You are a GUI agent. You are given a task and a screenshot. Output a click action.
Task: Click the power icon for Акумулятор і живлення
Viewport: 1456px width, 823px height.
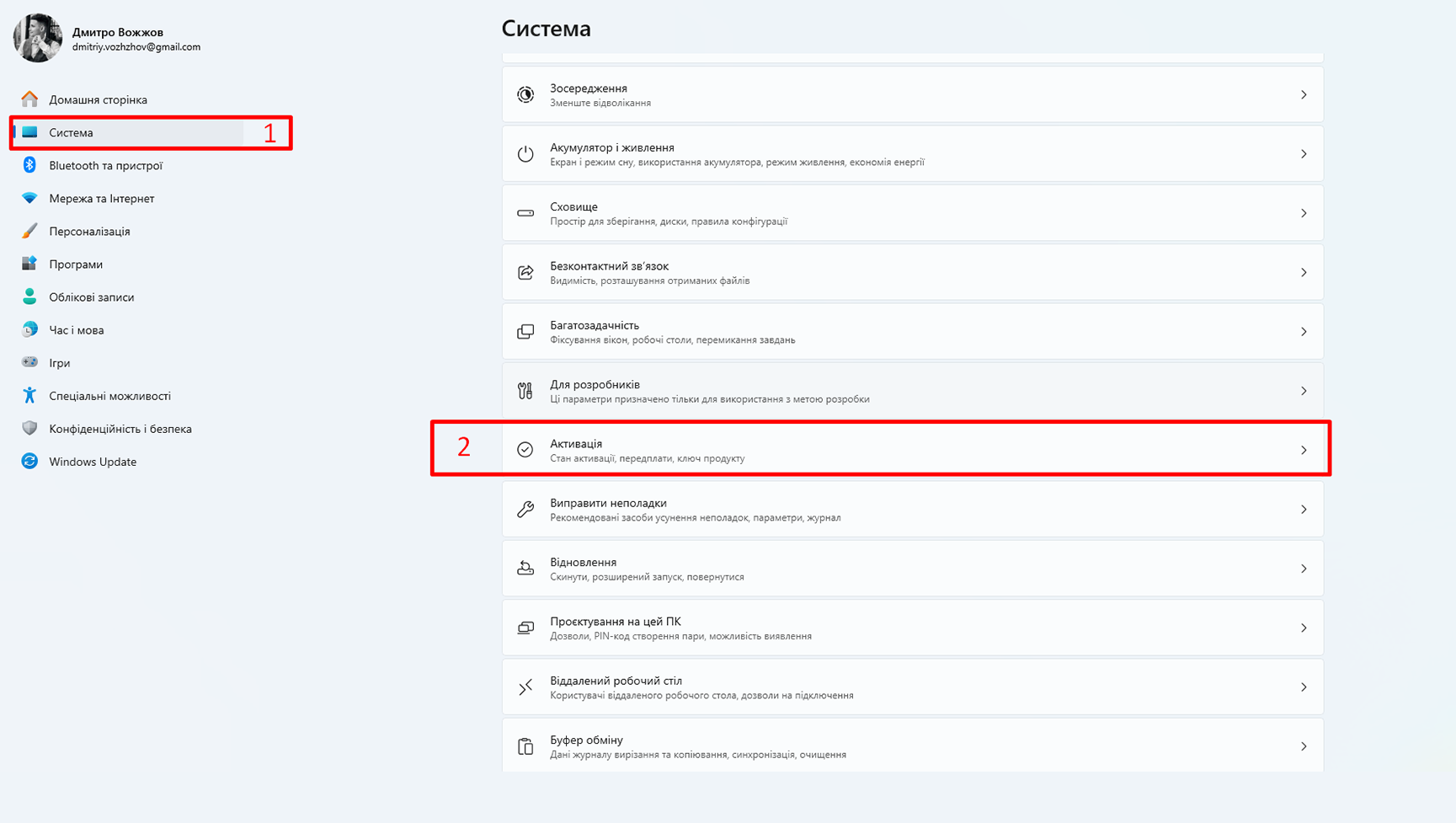(525, 154)
